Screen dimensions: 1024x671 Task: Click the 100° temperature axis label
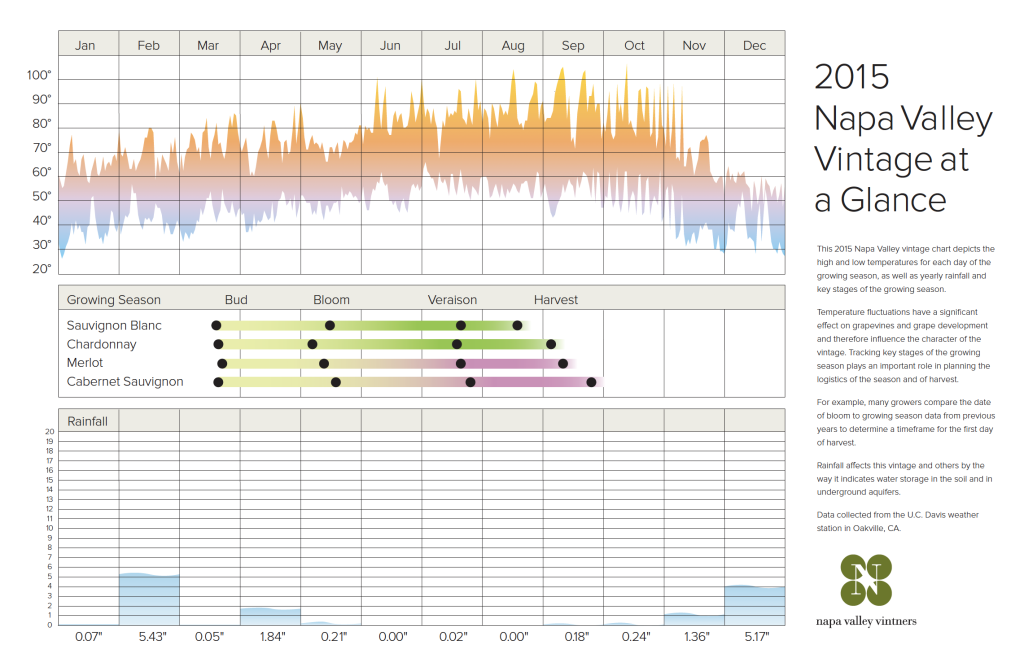click(39, 76)
